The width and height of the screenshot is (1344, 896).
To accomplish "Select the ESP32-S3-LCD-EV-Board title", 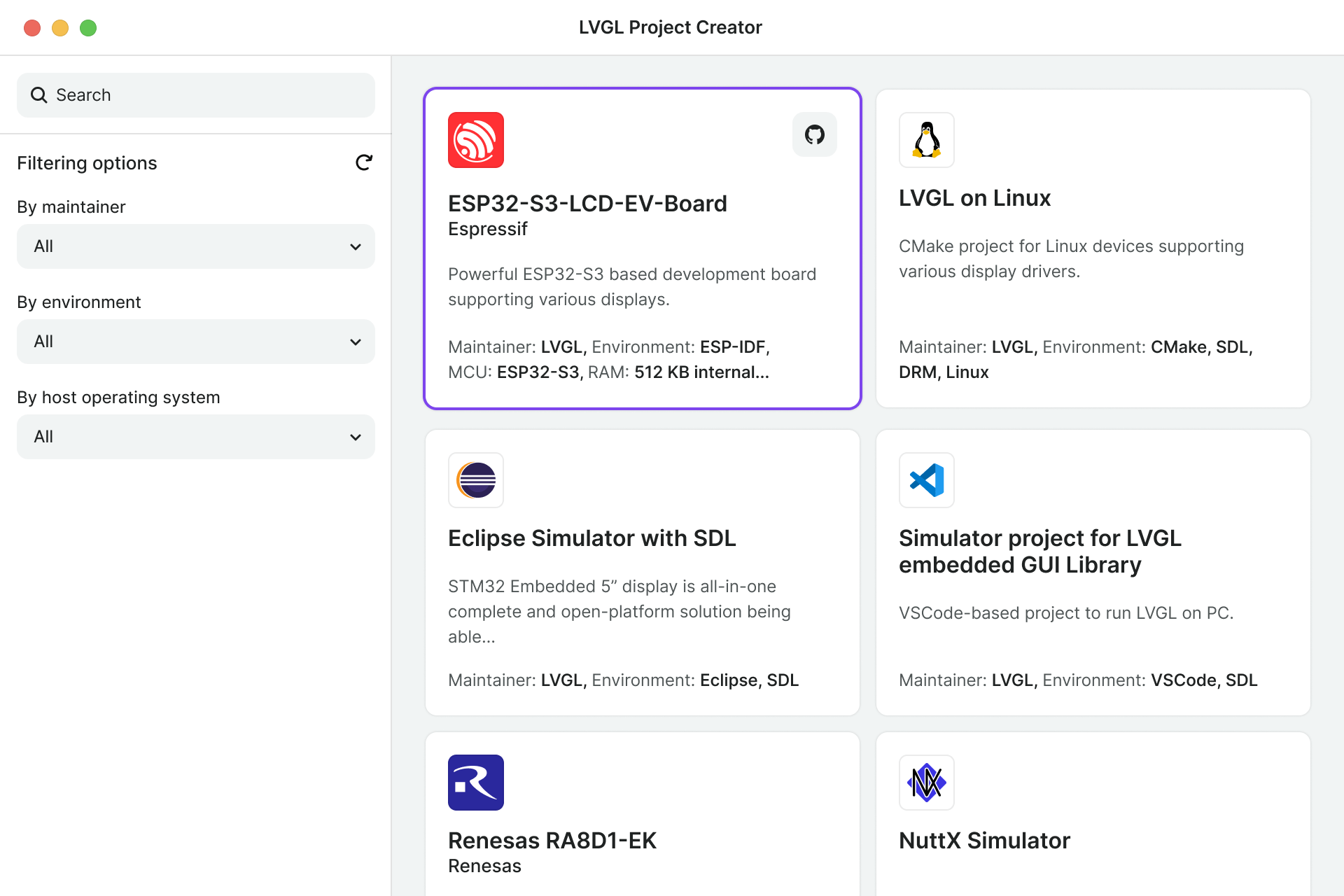I will (x=587, y=204).
